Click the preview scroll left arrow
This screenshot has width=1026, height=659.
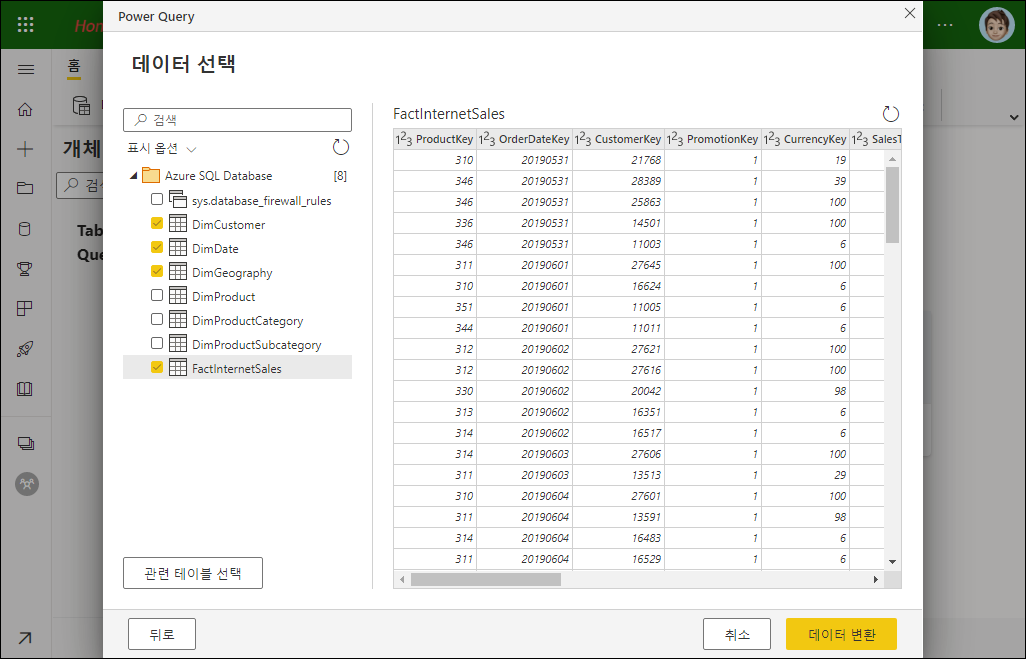(x=402, y=579)
